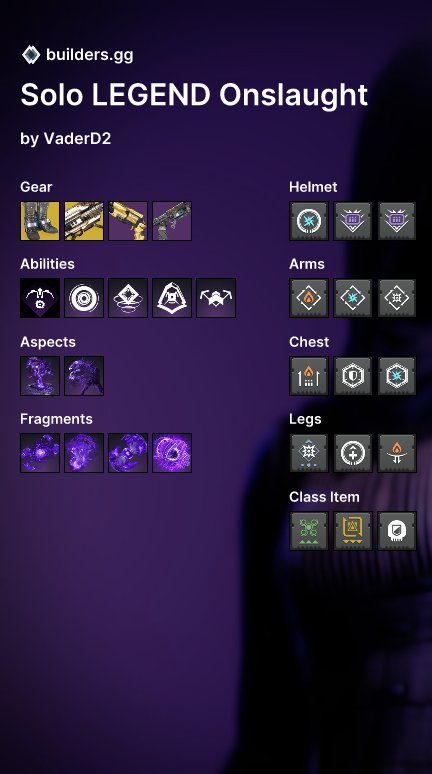Click the builders.gg logo icon
This screenshot has height=774, width=432.
[31, 54]
